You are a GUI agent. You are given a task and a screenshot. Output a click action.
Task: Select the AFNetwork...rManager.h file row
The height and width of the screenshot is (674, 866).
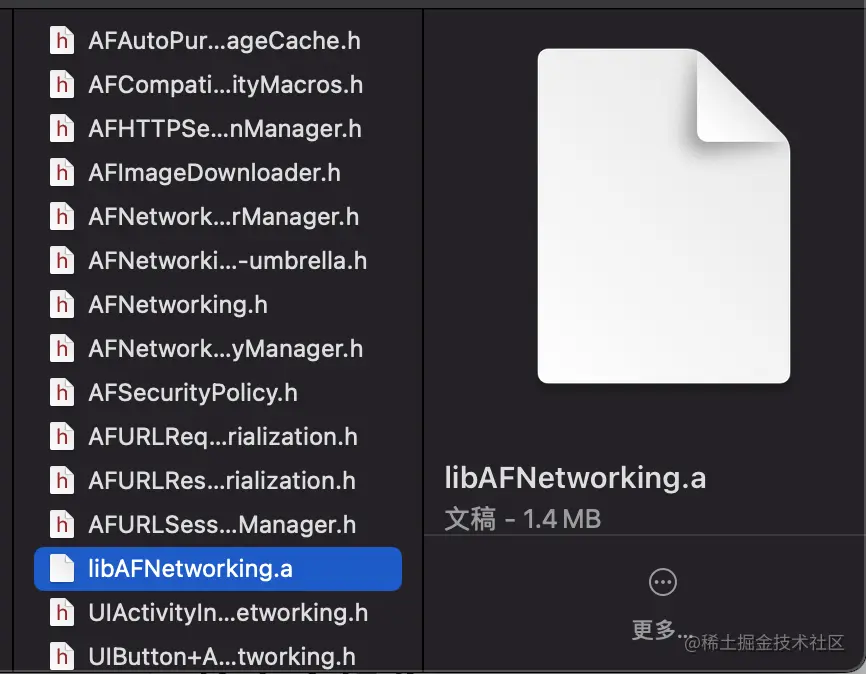pos(223,217)
